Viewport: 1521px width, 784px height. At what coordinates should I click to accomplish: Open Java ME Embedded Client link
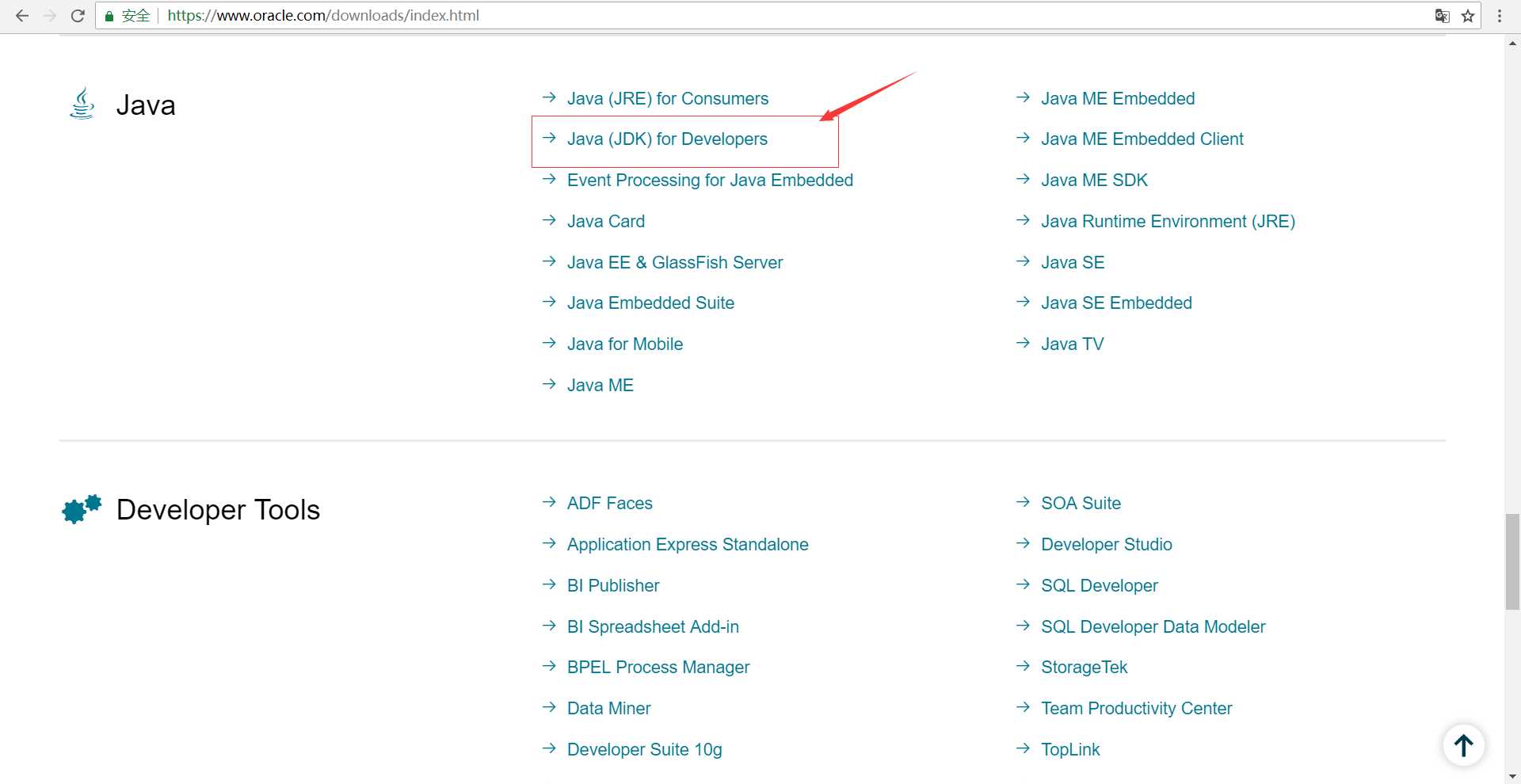[x=1142, y=139]
